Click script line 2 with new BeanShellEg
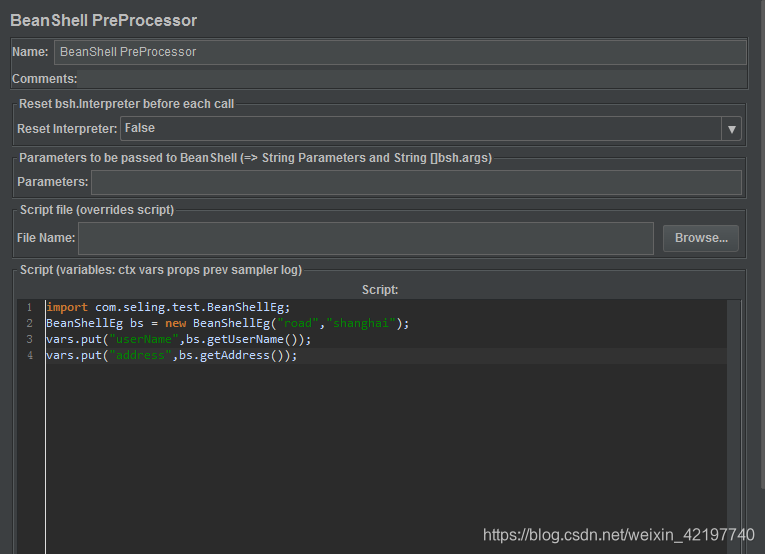This screenshot has width=765, height=554. pyautogui.click(x=228, y=323)
